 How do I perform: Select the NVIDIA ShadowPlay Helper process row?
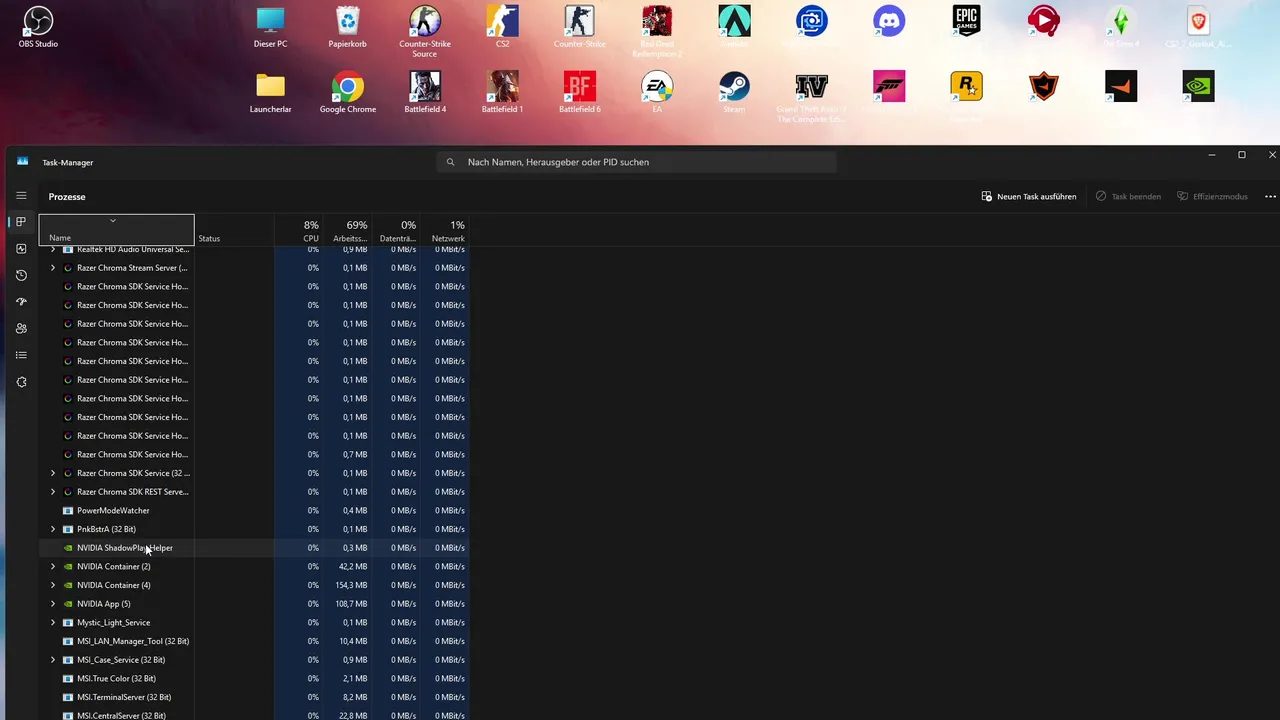254,548
